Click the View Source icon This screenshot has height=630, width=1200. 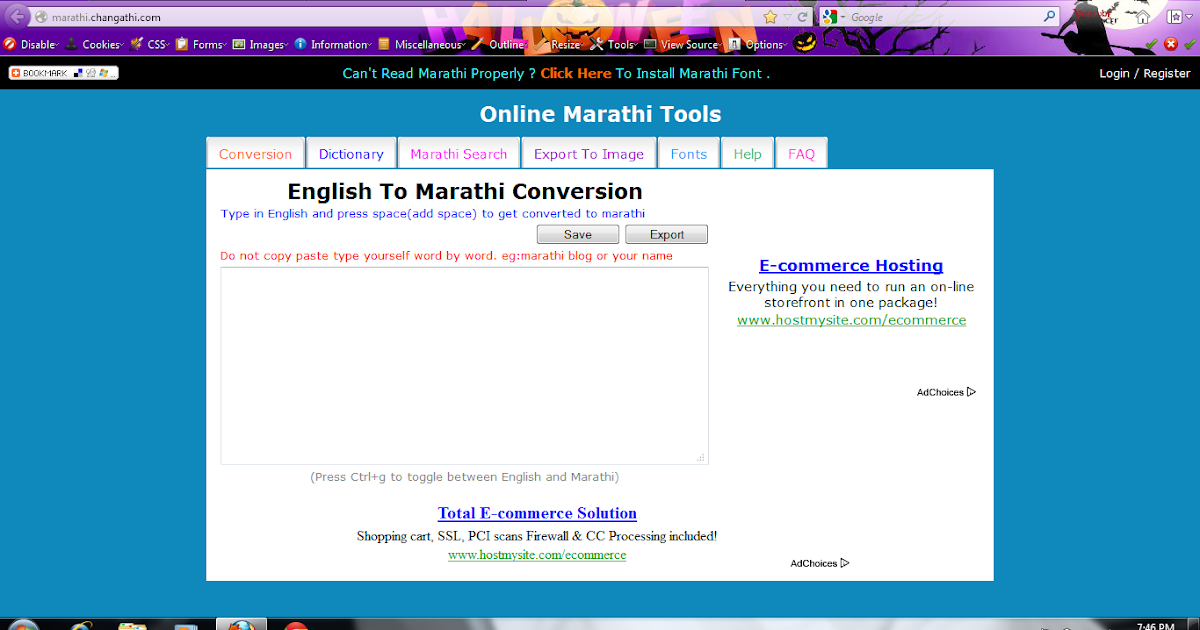click(648, 43)
